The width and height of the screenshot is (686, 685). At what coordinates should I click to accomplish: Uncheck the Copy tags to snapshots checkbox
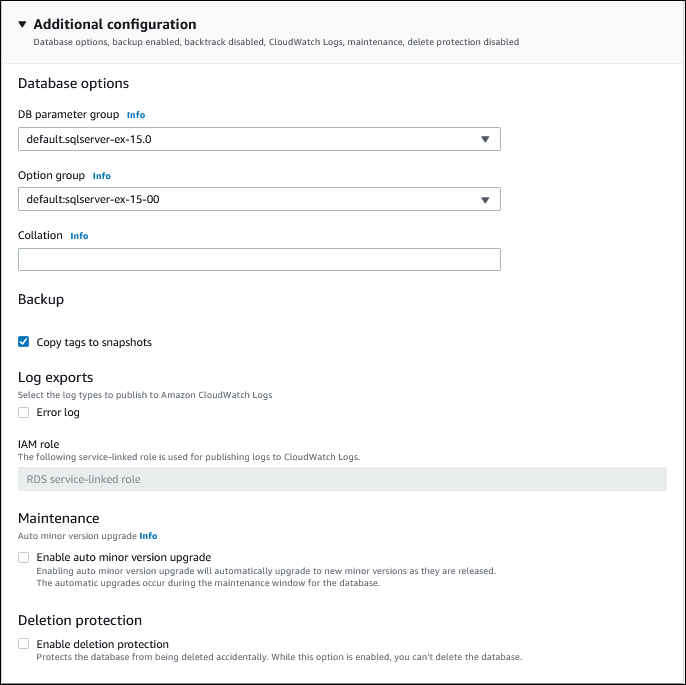click(24, 342)
